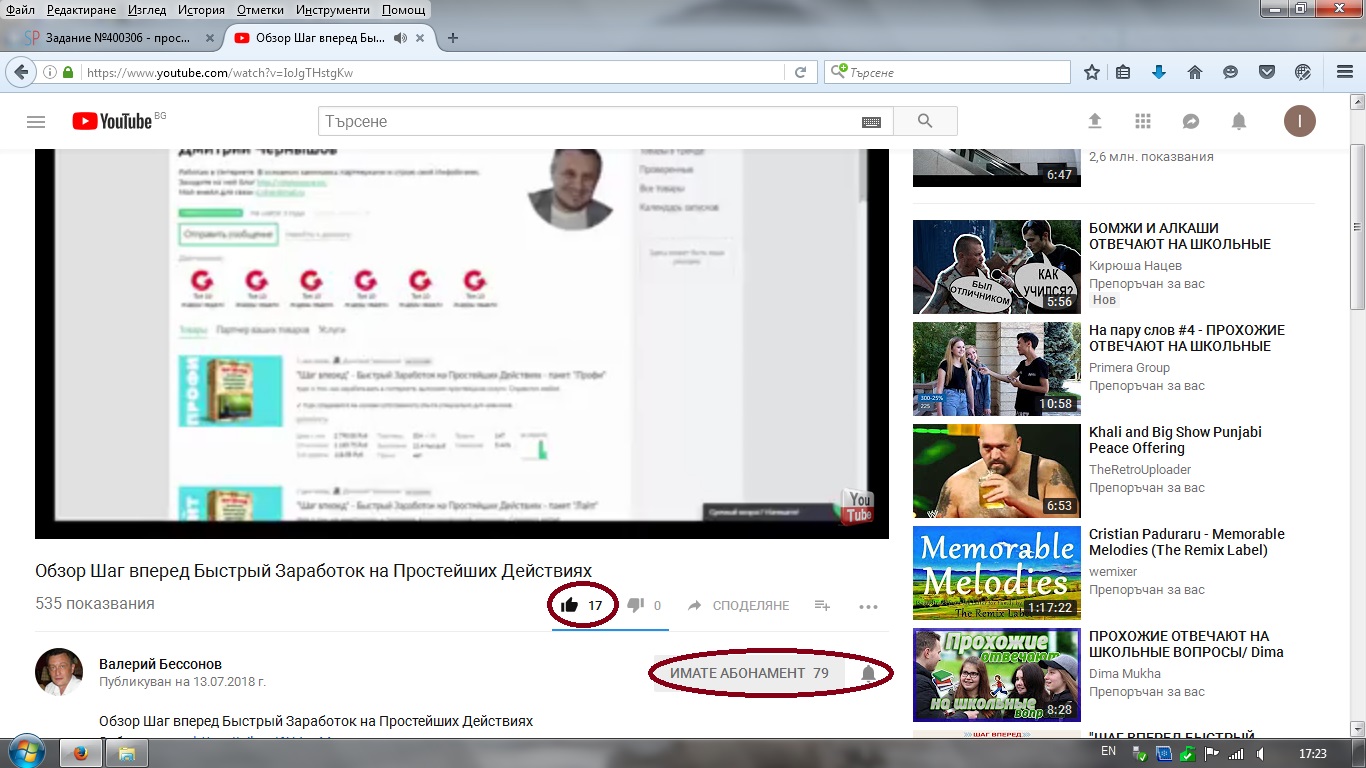Open the Firefox bookmarks list icon
This screenshot has height=768, width=1366.
[x=1123, y=72]
